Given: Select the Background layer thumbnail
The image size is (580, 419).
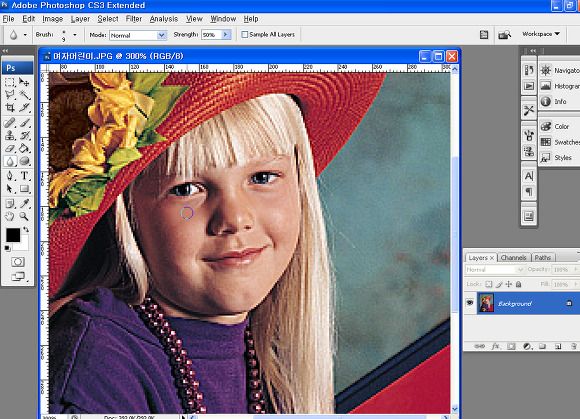Looking at the screenshot, I should click(x=486, y=303).
